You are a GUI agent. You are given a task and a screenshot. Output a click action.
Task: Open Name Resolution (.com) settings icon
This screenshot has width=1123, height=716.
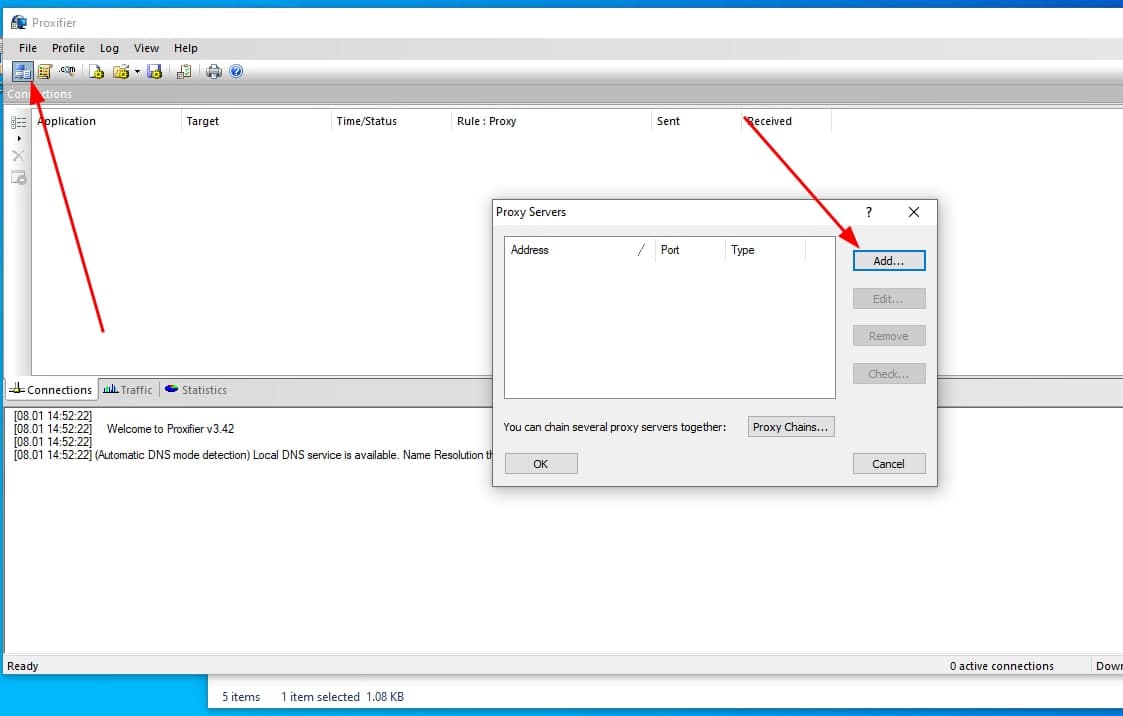coord(67,71)
